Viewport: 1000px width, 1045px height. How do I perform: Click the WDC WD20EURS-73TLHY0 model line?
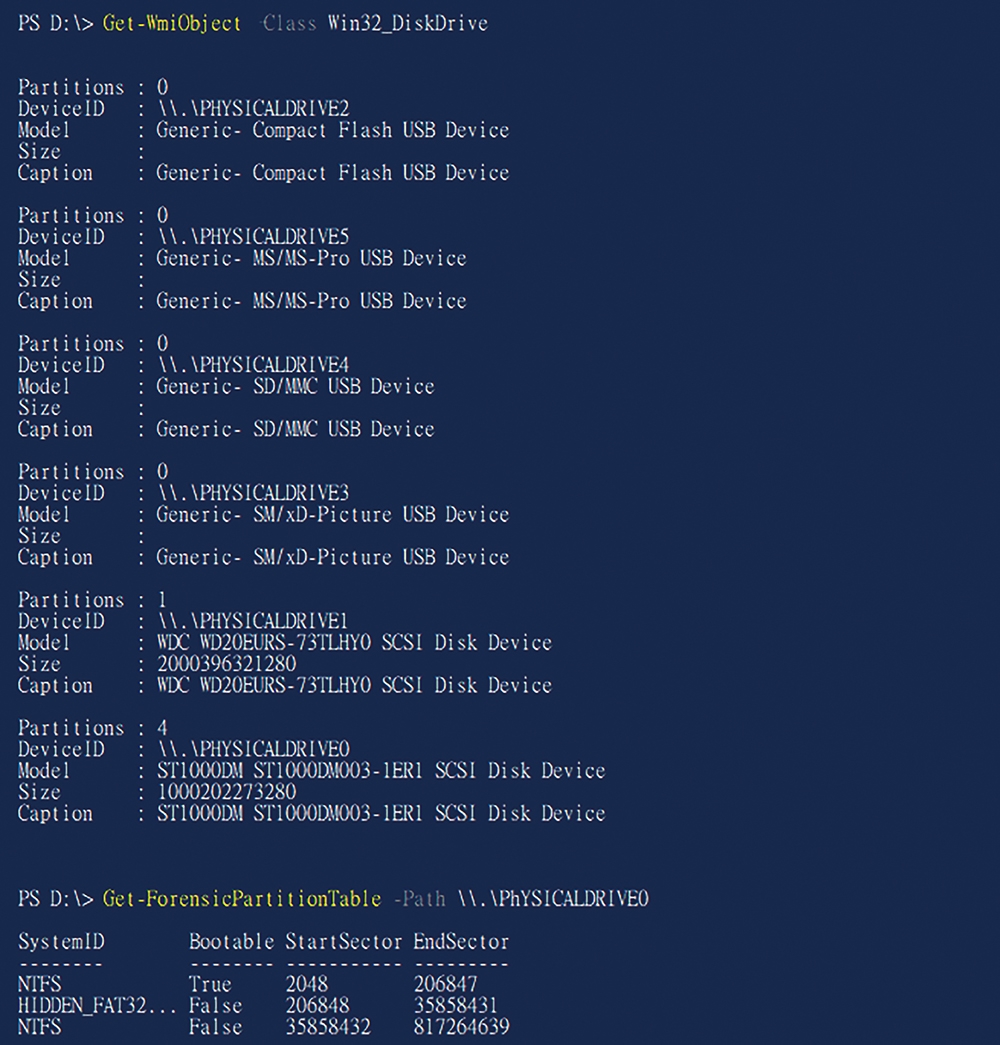pyautogui.click(x=354, y=642)
